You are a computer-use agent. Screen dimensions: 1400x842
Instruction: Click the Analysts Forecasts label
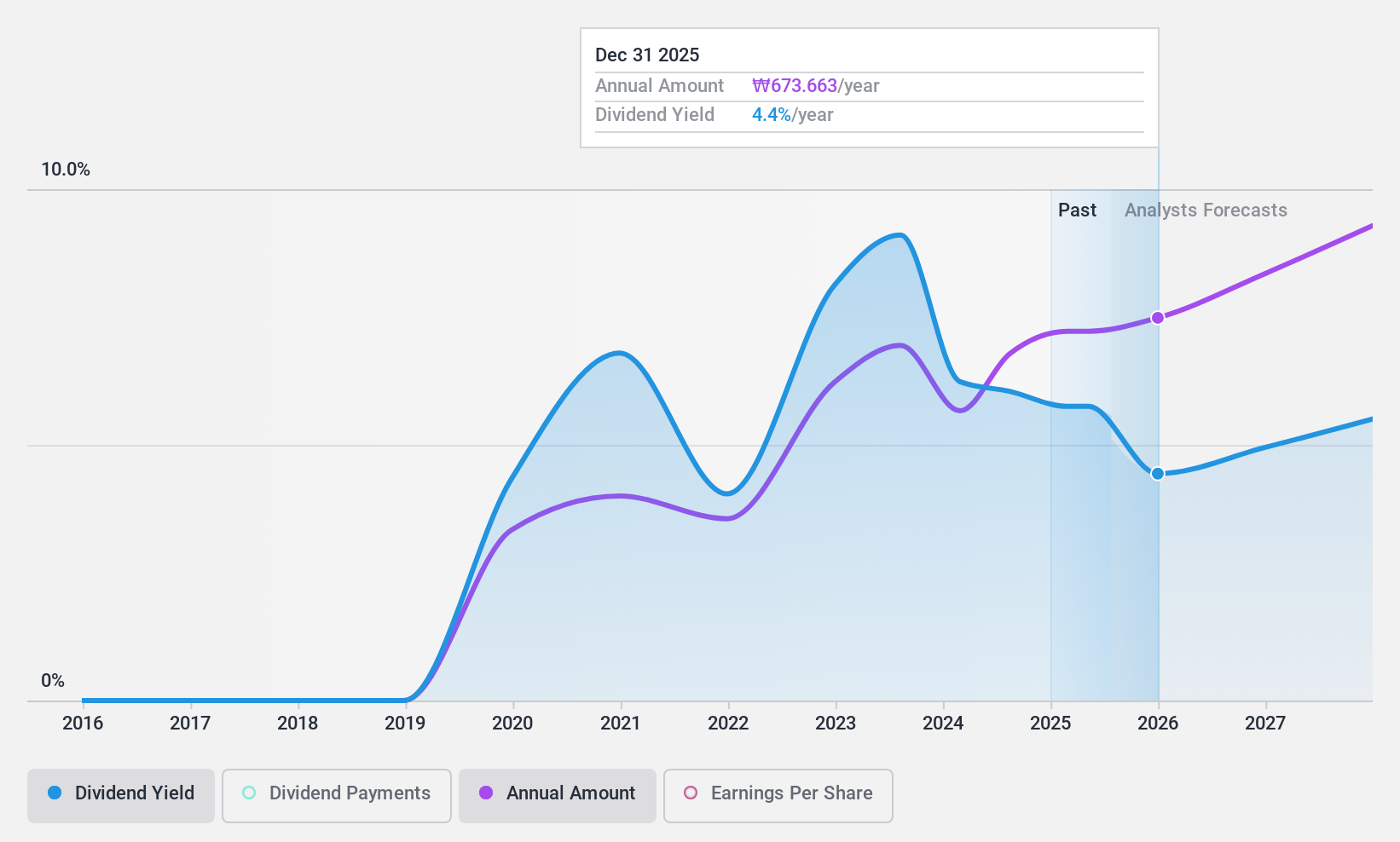pos(1206,210)
